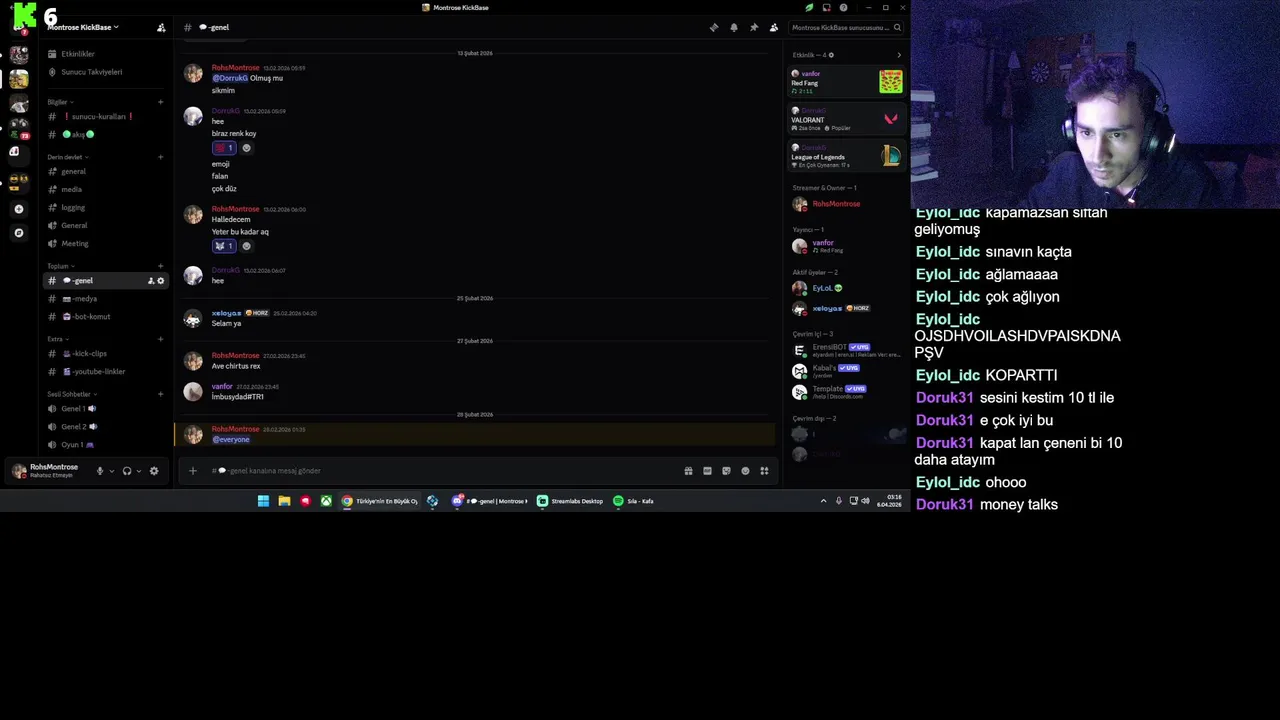This screenshot has height=720, width=1280.
Task: Open EyLoL member profile
Action: pos(846,288)
